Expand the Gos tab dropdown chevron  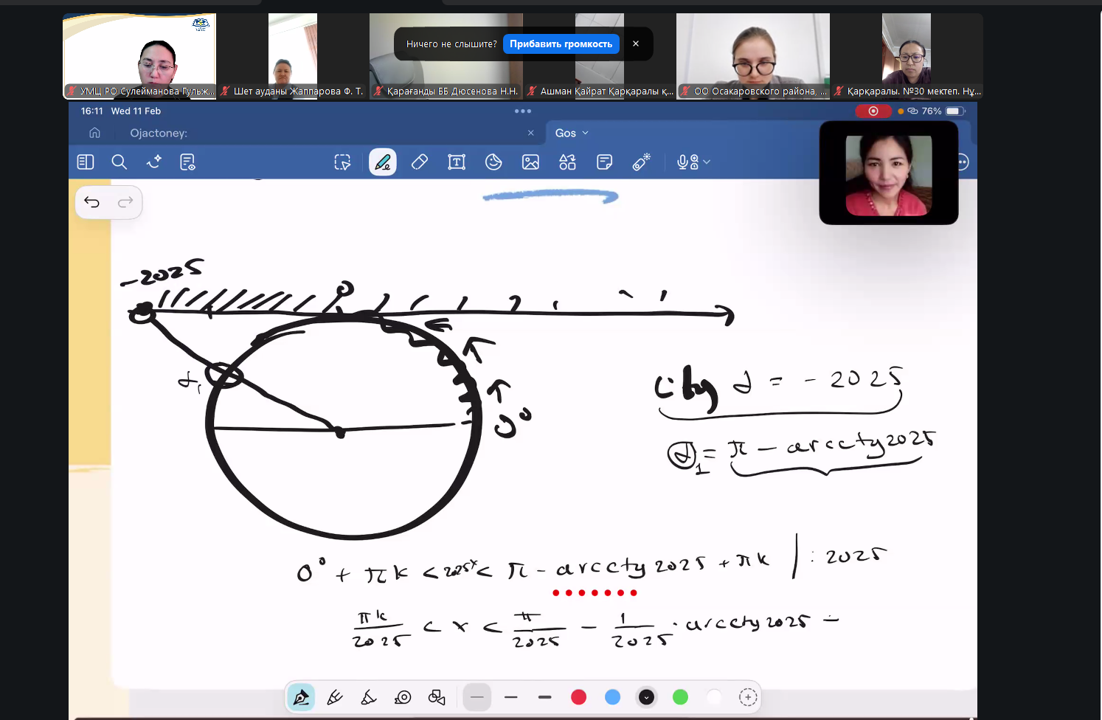point(586,133)
